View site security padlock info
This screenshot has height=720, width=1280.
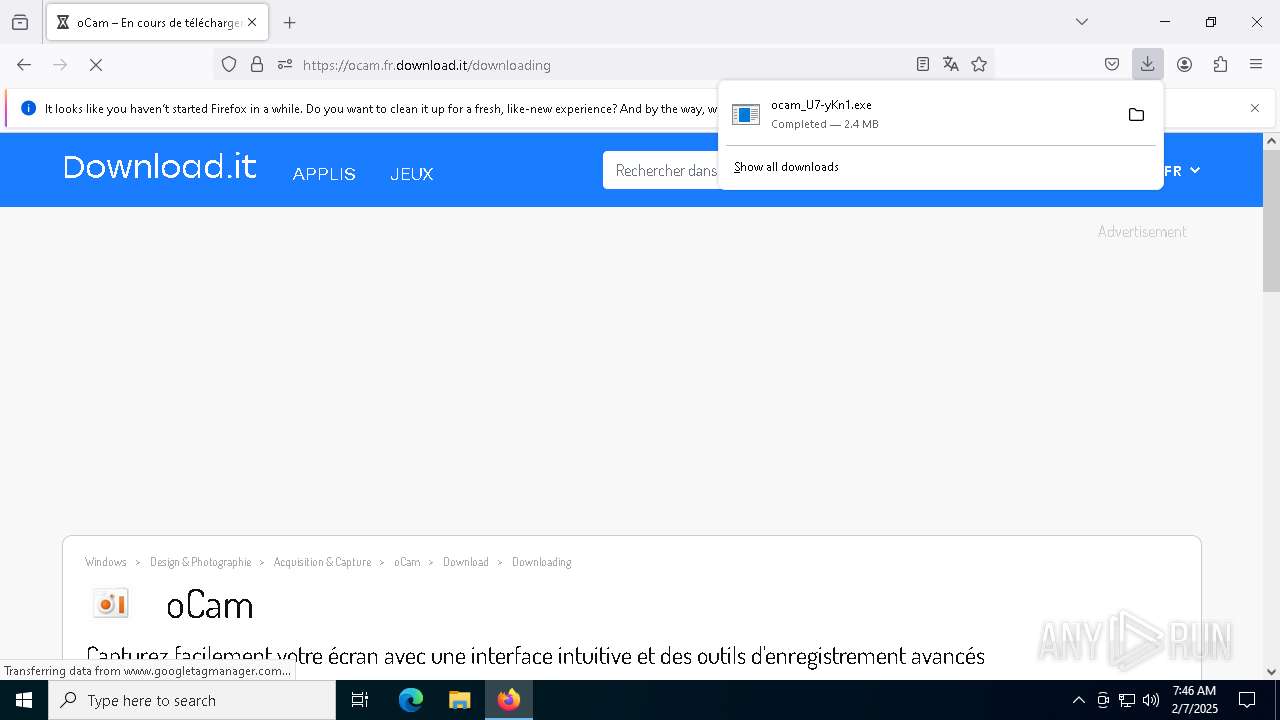click(257, 65)
